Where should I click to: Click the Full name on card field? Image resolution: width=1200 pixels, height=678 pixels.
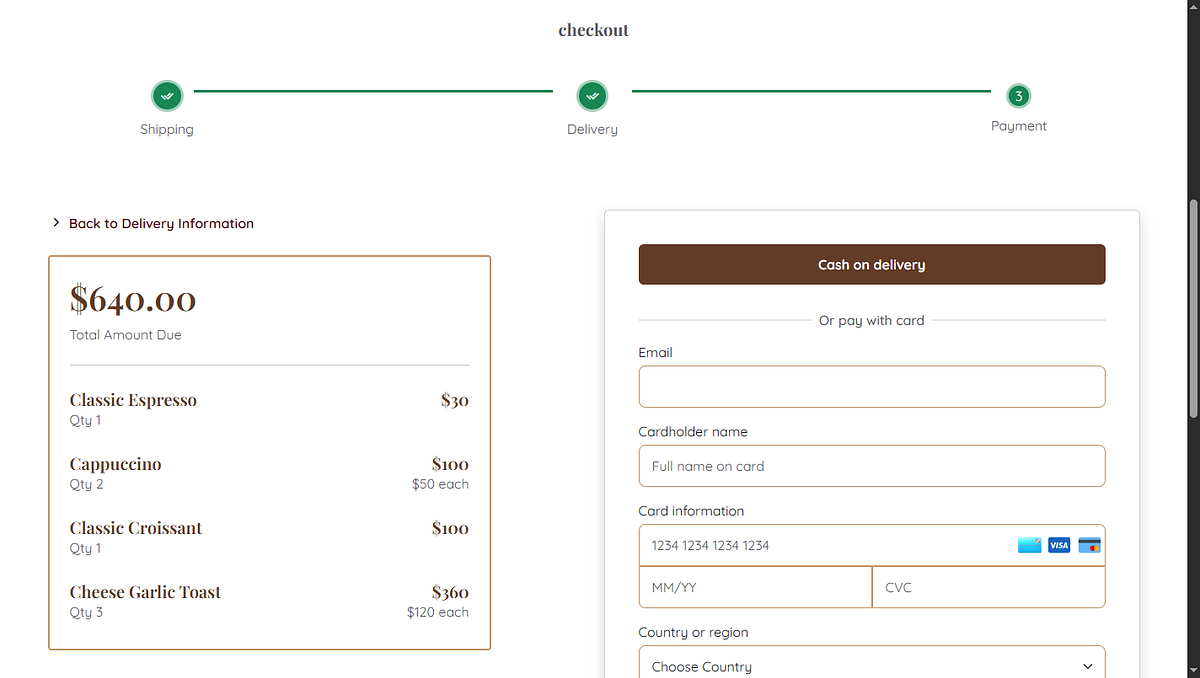871,465
